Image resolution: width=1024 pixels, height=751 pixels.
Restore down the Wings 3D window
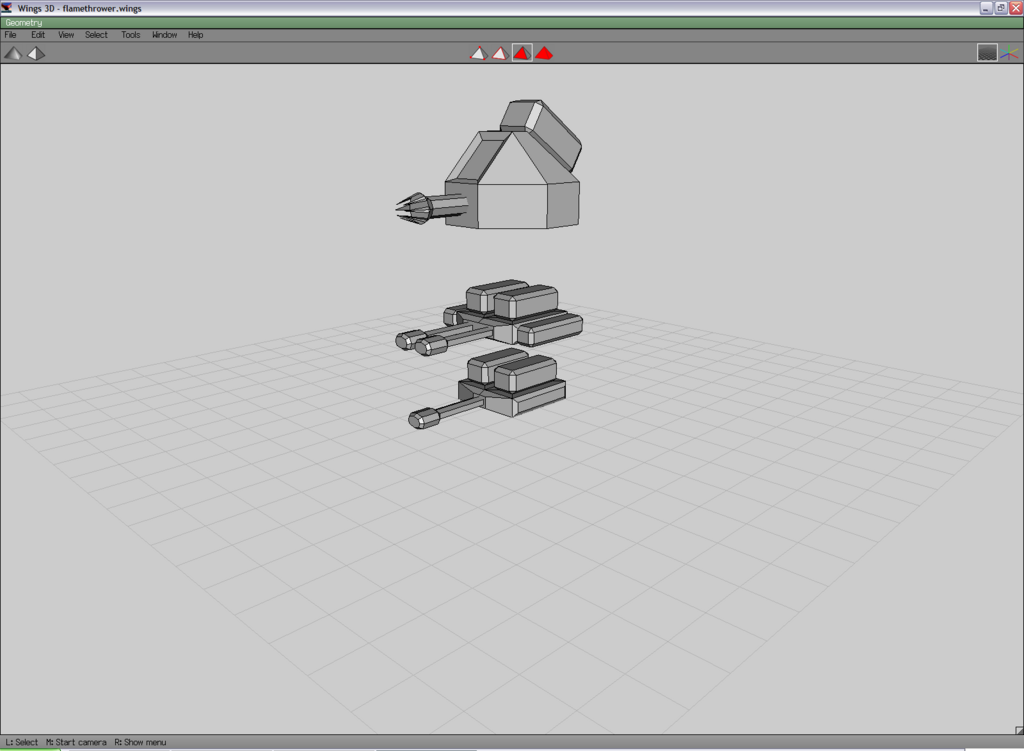[1000, 8]
